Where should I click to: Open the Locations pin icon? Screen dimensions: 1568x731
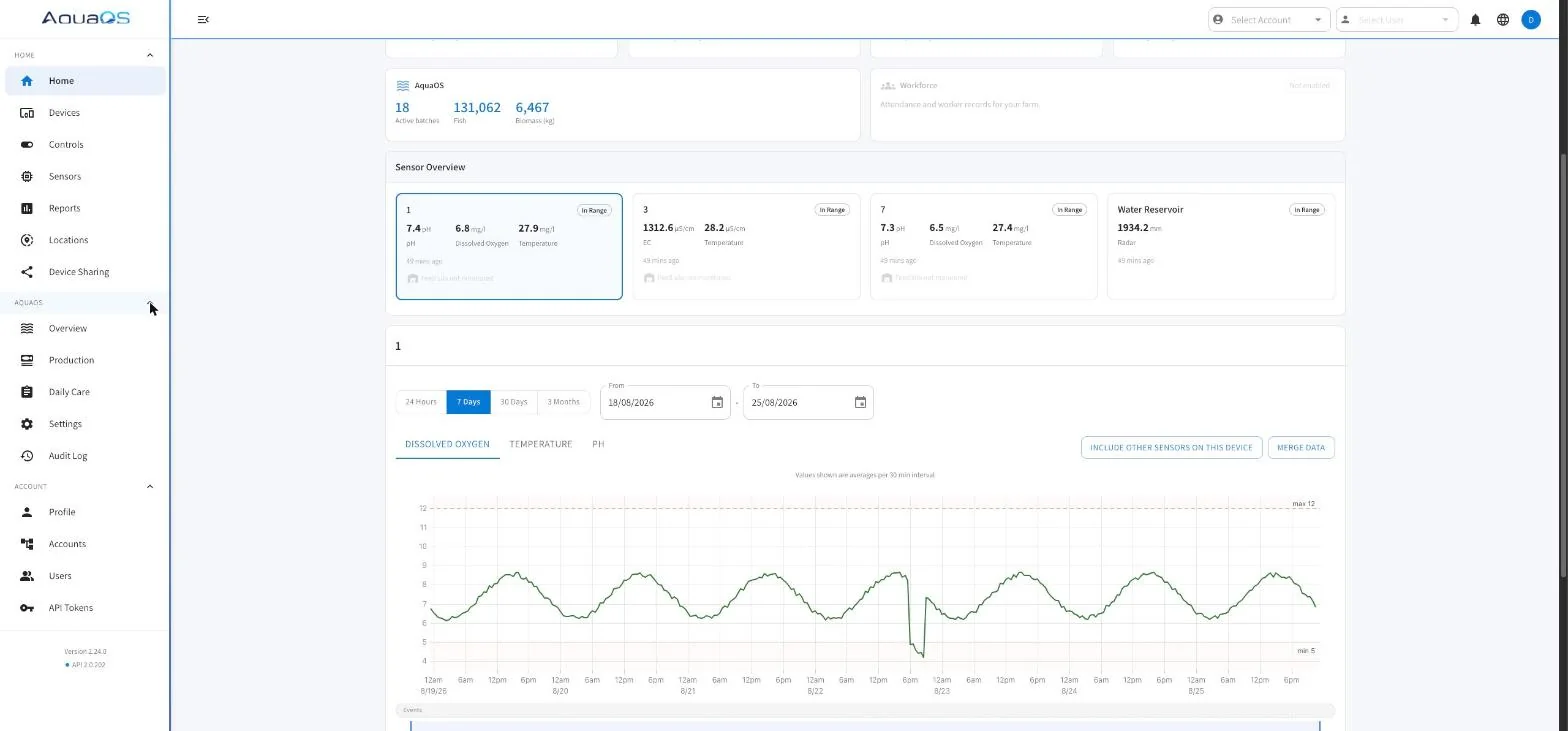(x=27, y=240)
